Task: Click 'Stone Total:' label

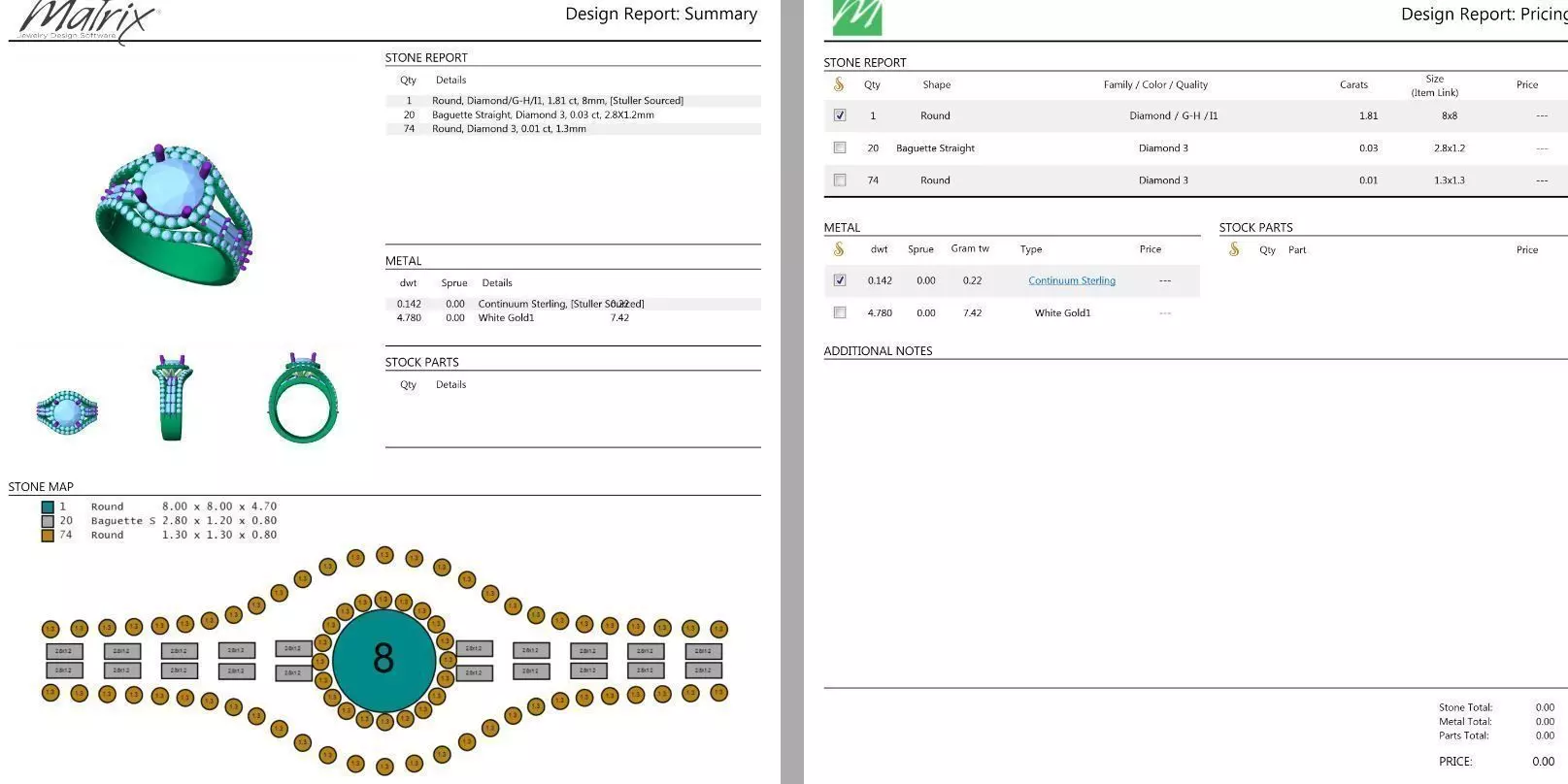Action: tap(1465, 707)
